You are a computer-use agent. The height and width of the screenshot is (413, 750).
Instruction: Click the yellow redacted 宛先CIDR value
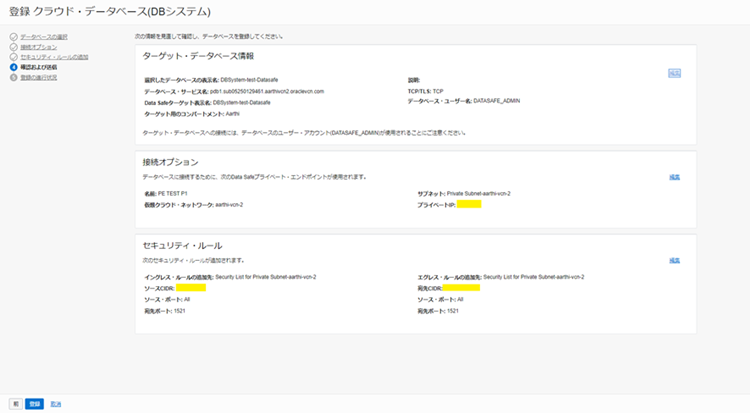pos(462,287)
